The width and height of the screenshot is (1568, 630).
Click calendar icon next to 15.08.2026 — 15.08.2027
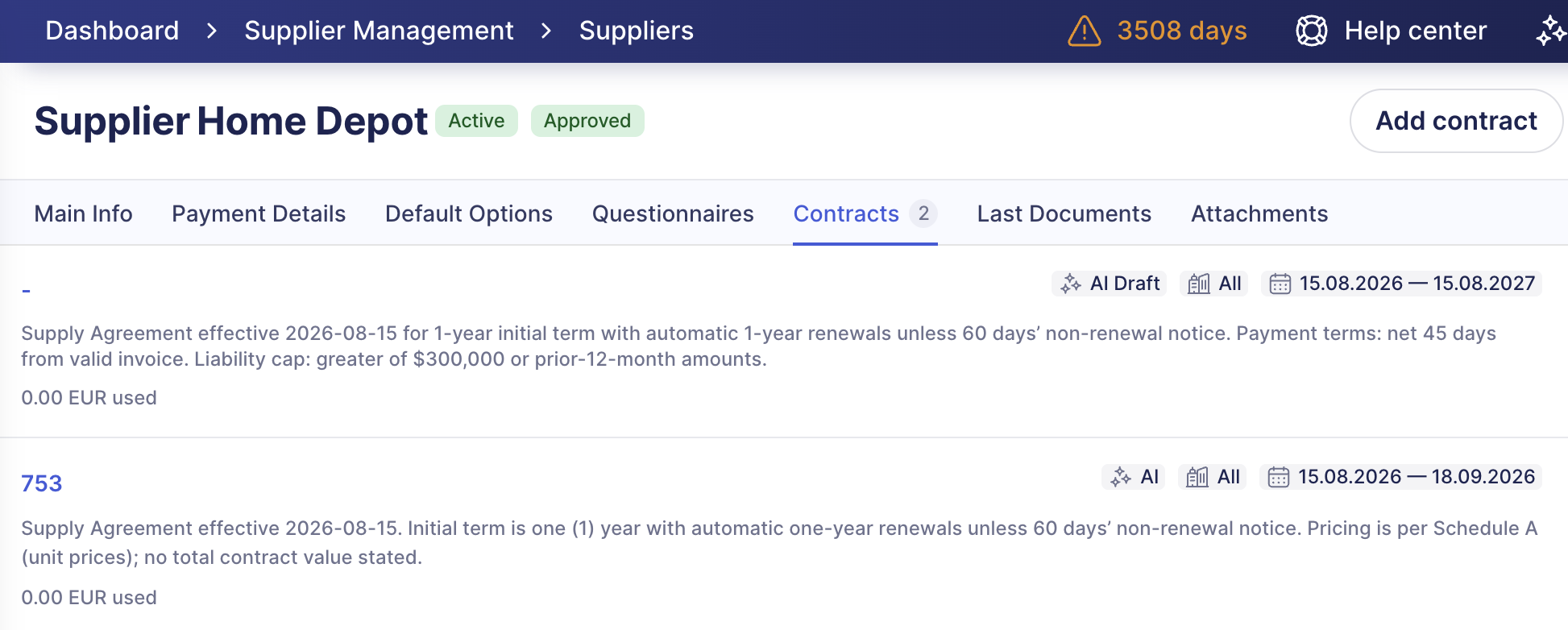pos(1280,284)
